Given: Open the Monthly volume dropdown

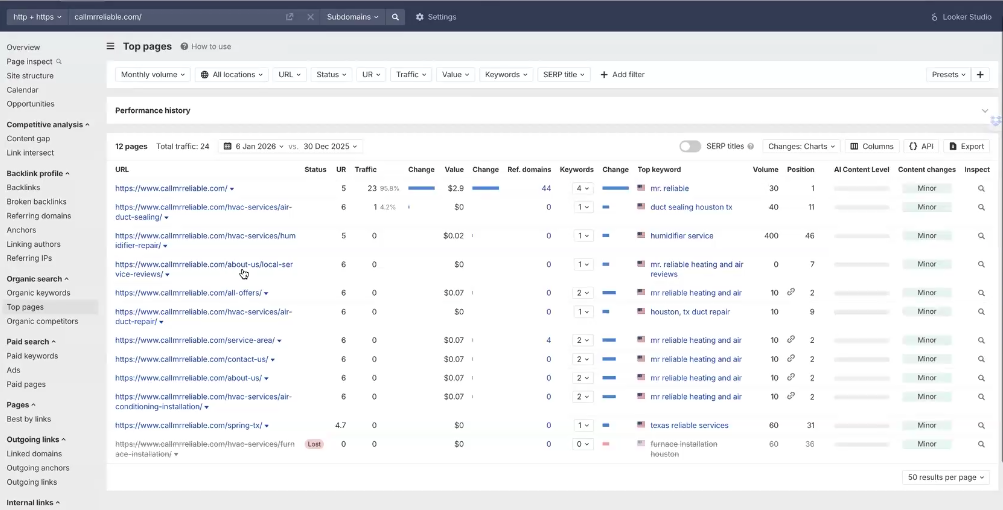Looking at the screenshot, I should click(153, 74).
